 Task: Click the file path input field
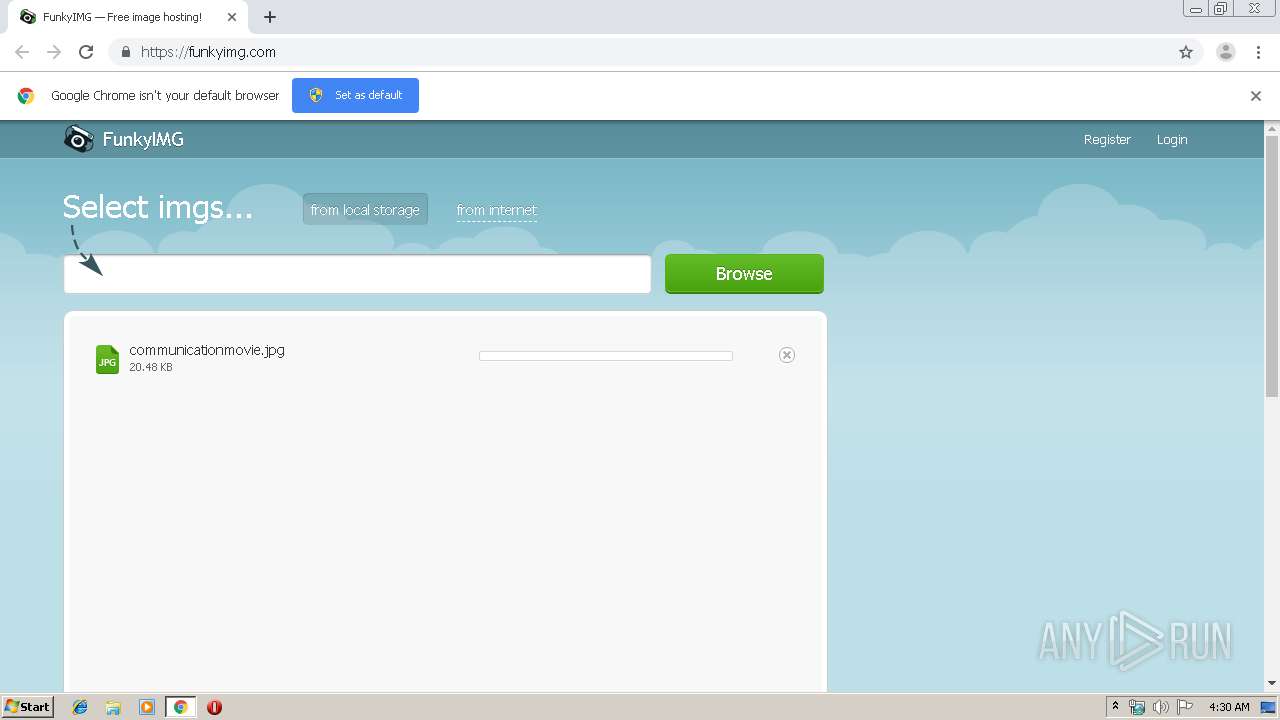click(357, 274)
